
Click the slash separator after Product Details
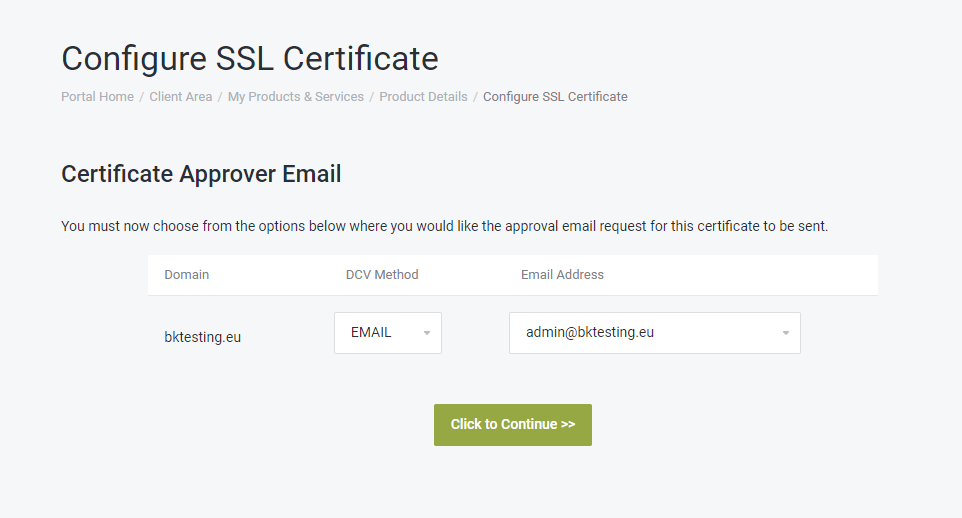point(475,96)
